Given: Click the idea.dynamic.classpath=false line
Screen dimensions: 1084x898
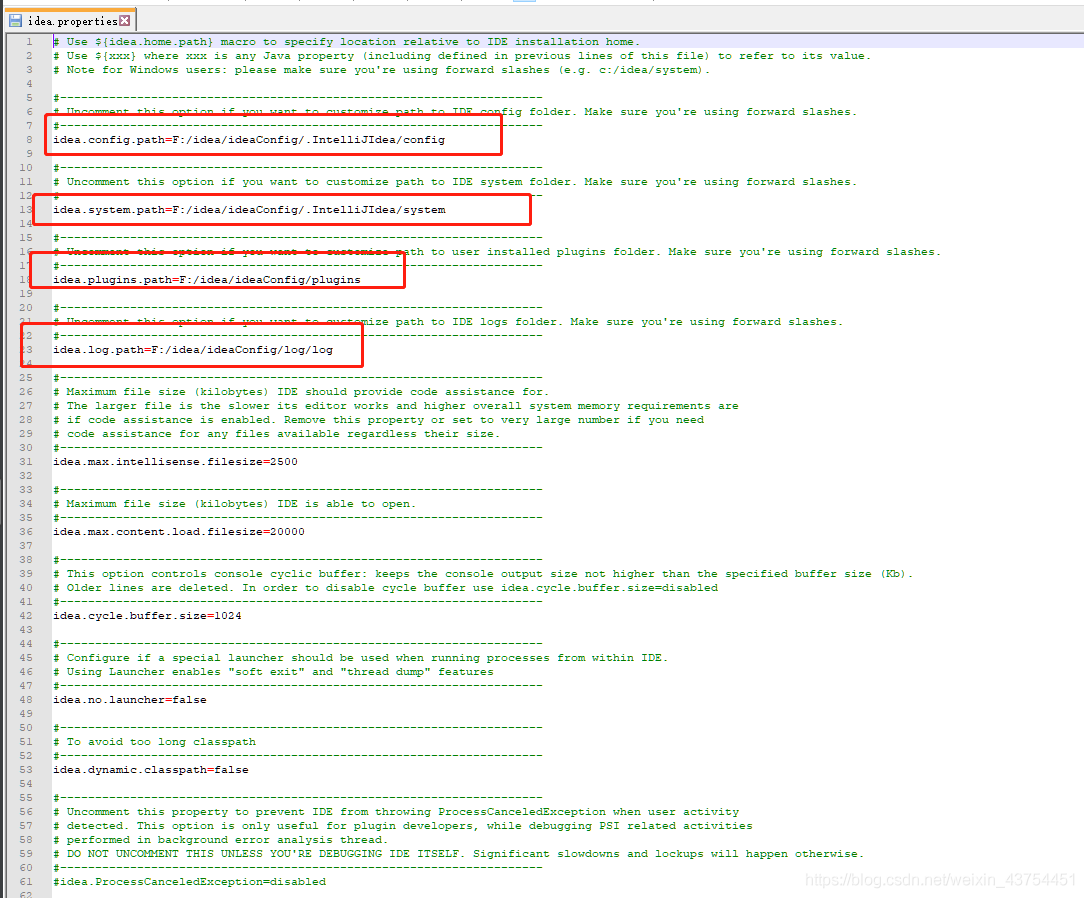Looking at the screenshot, I should (150, 770).
